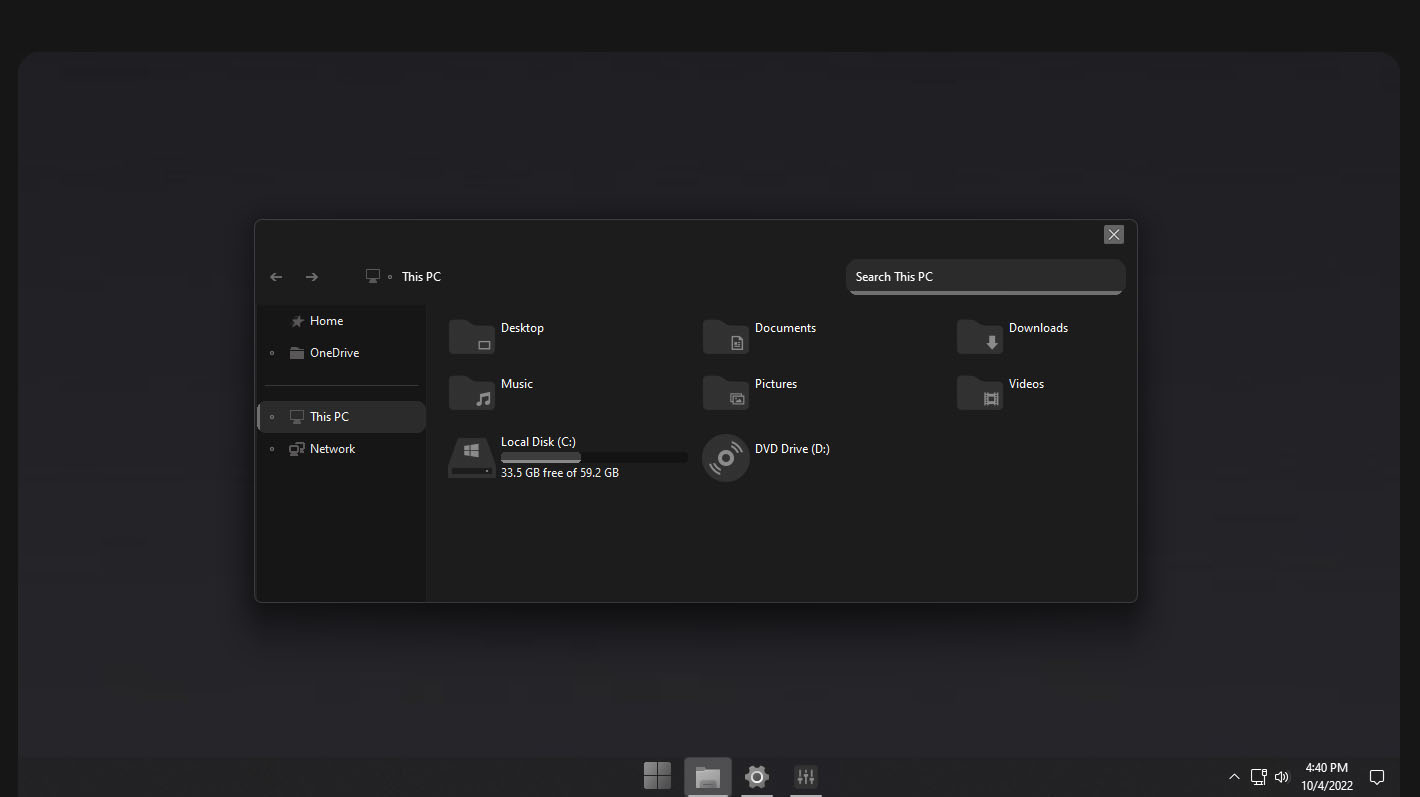Click the This PC monitor icon in sidebar

[x=297, y=417]
